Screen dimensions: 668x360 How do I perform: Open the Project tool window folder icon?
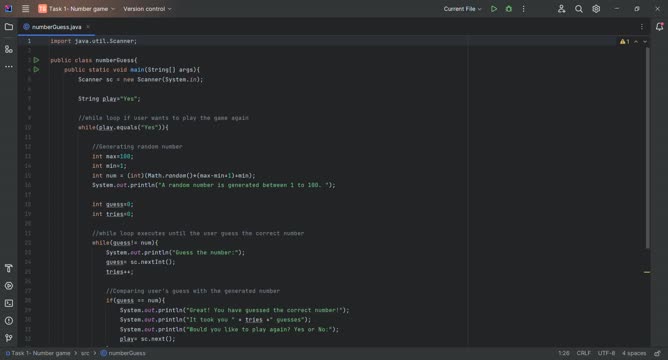click(x=9, y=27)
